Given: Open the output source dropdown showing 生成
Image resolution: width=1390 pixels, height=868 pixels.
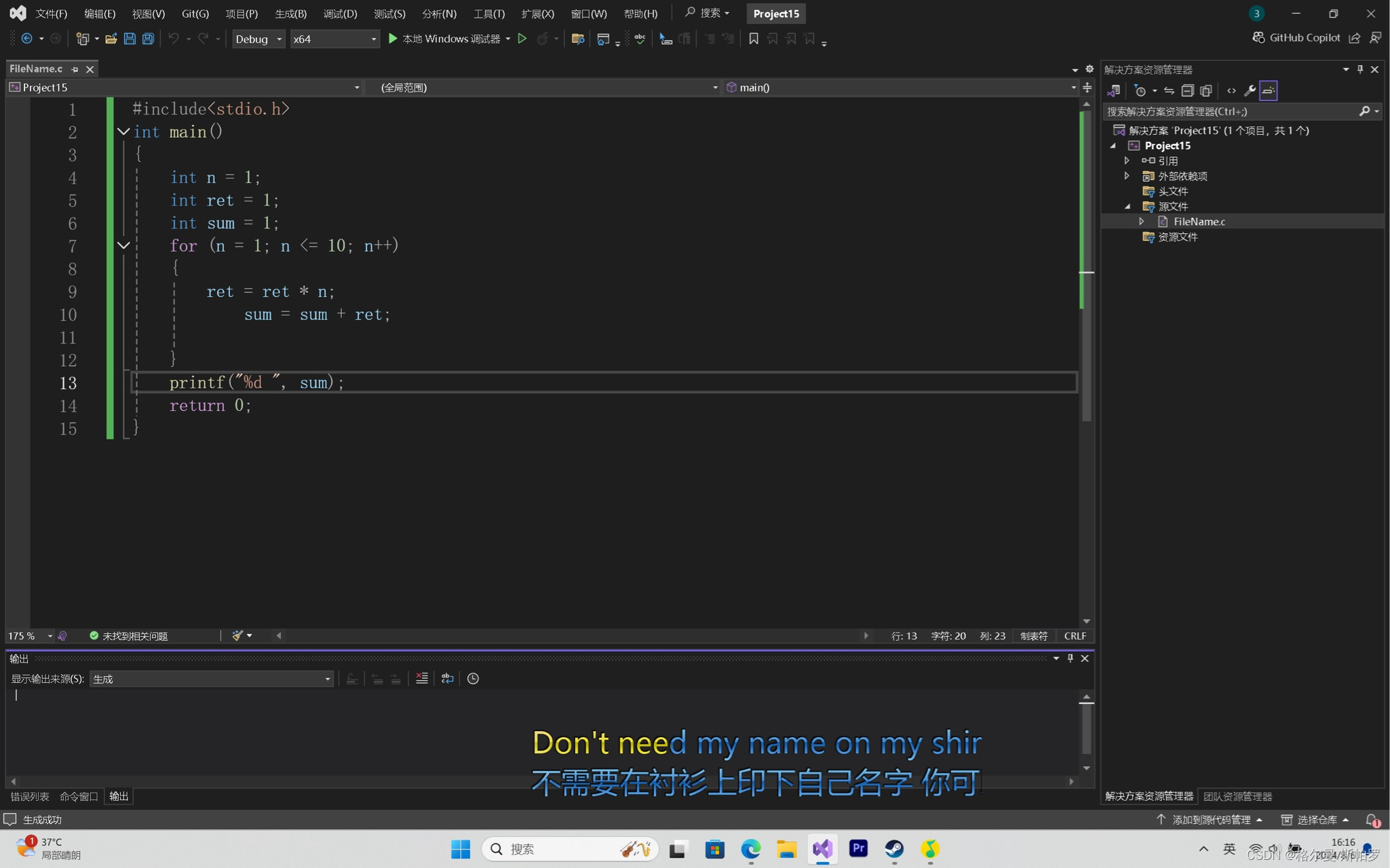Looking at the screenshot, I should (x=211, y=678).
